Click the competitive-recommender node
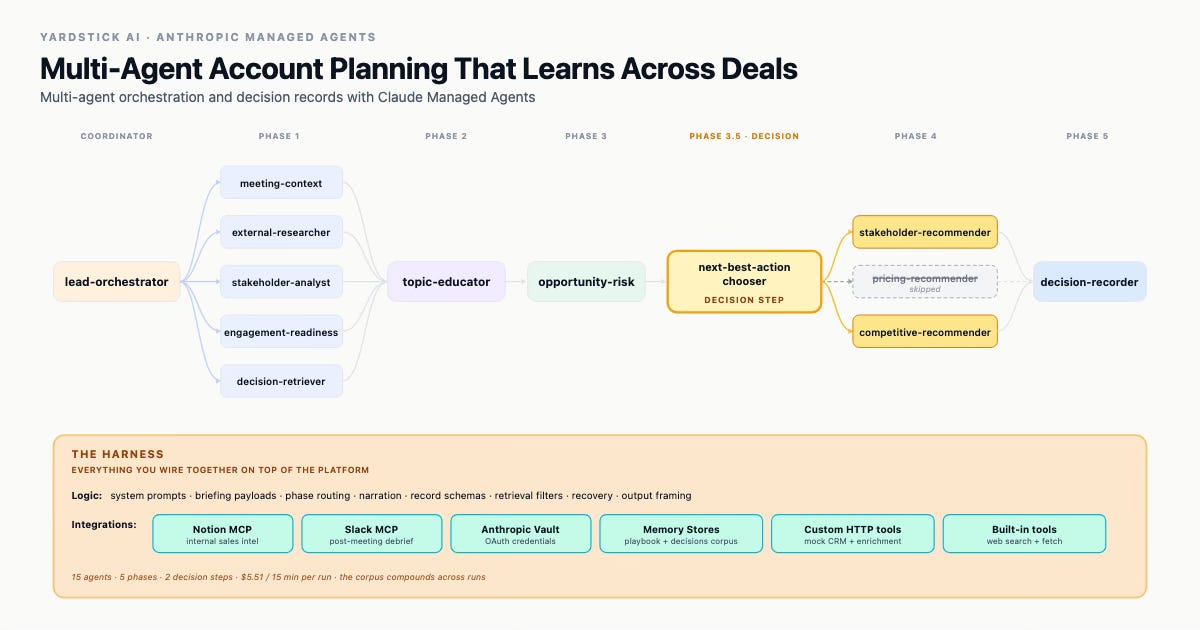 pos(925,332)
